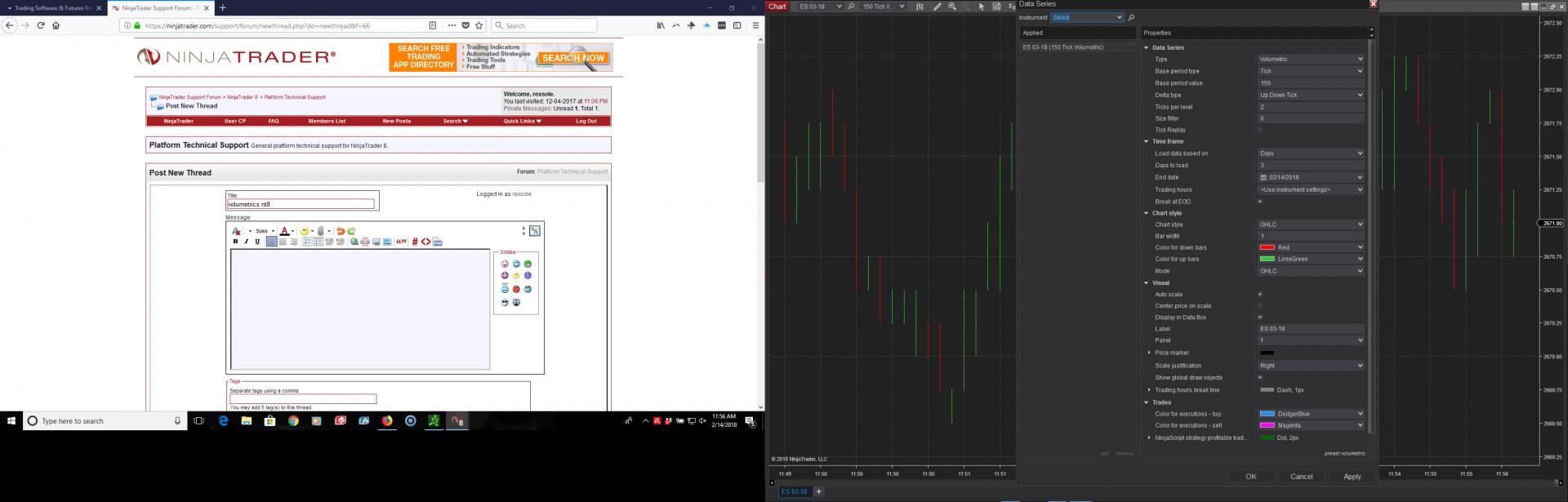Open New Posts in forum navigation

point(397,121)
